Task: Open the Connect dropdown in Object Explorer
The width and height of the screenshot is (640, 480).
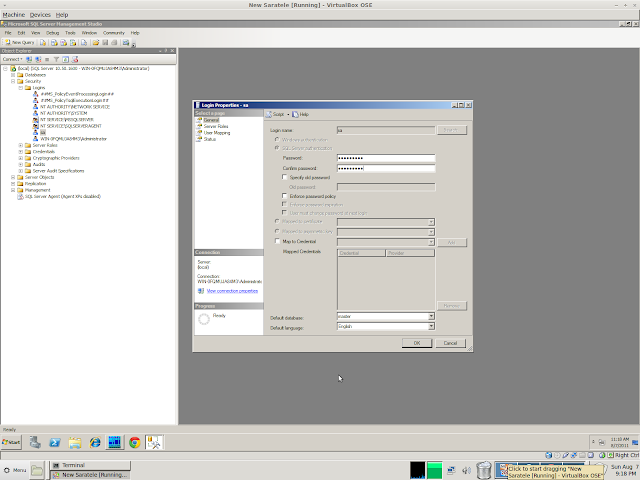Action: pos(12,59)
